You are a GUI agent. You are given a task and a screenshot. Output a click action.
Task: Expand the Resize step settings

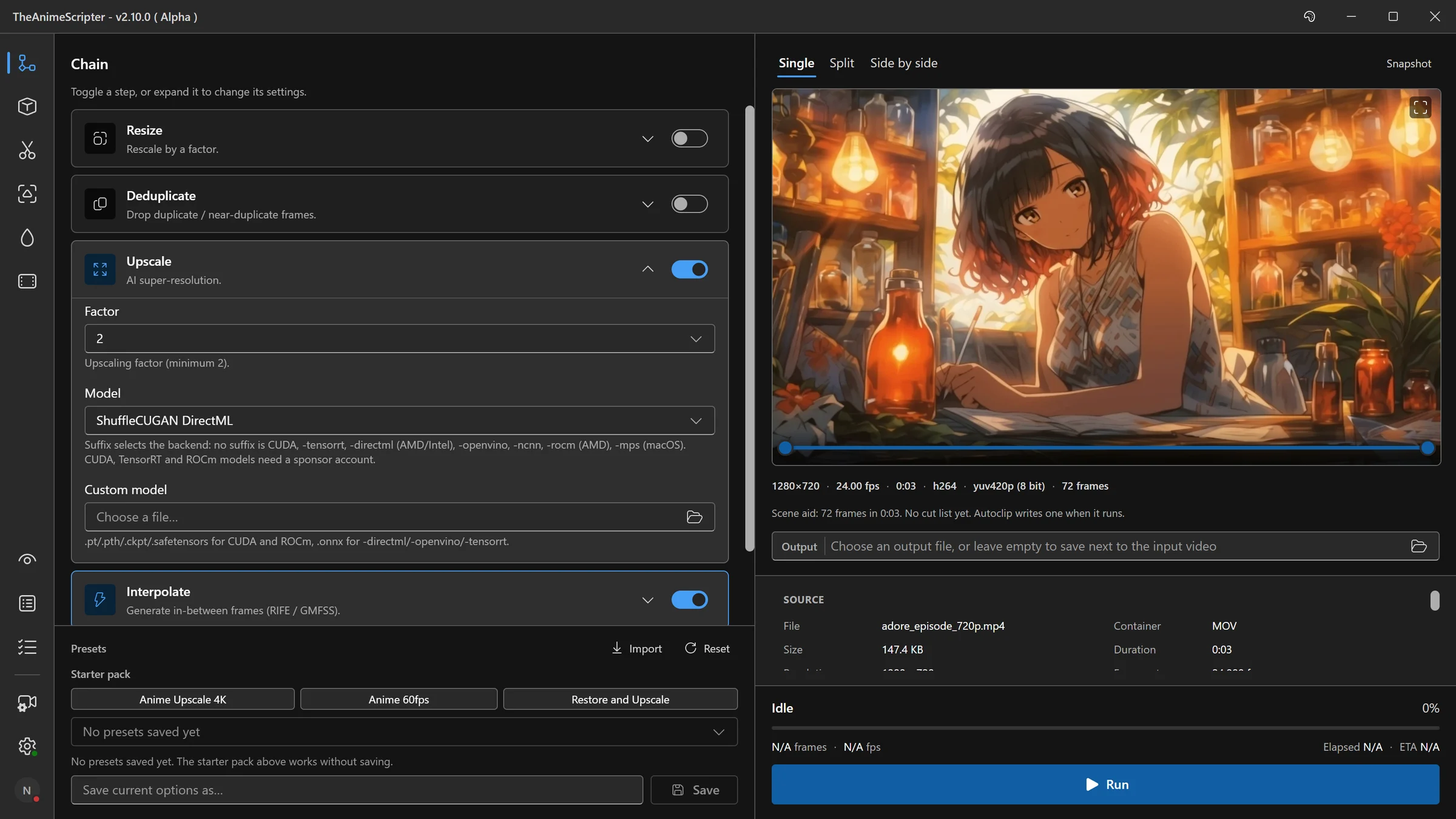click(x=648, y=138)
